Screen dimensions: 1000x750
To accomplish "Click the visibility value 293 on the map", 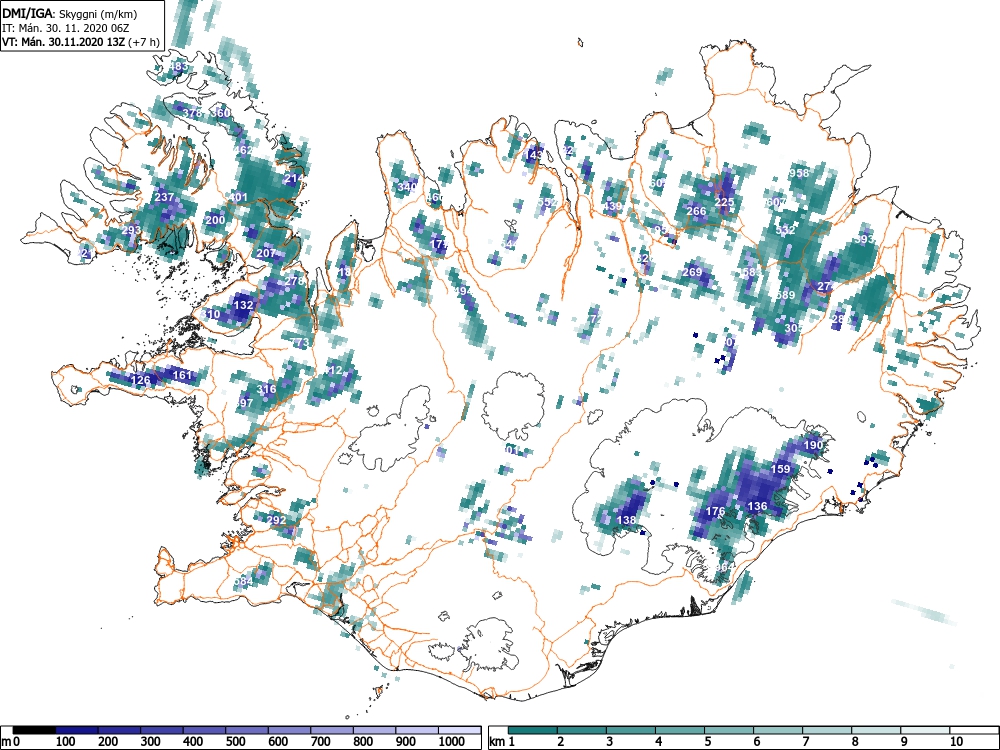I will click(x=131, y=230).
